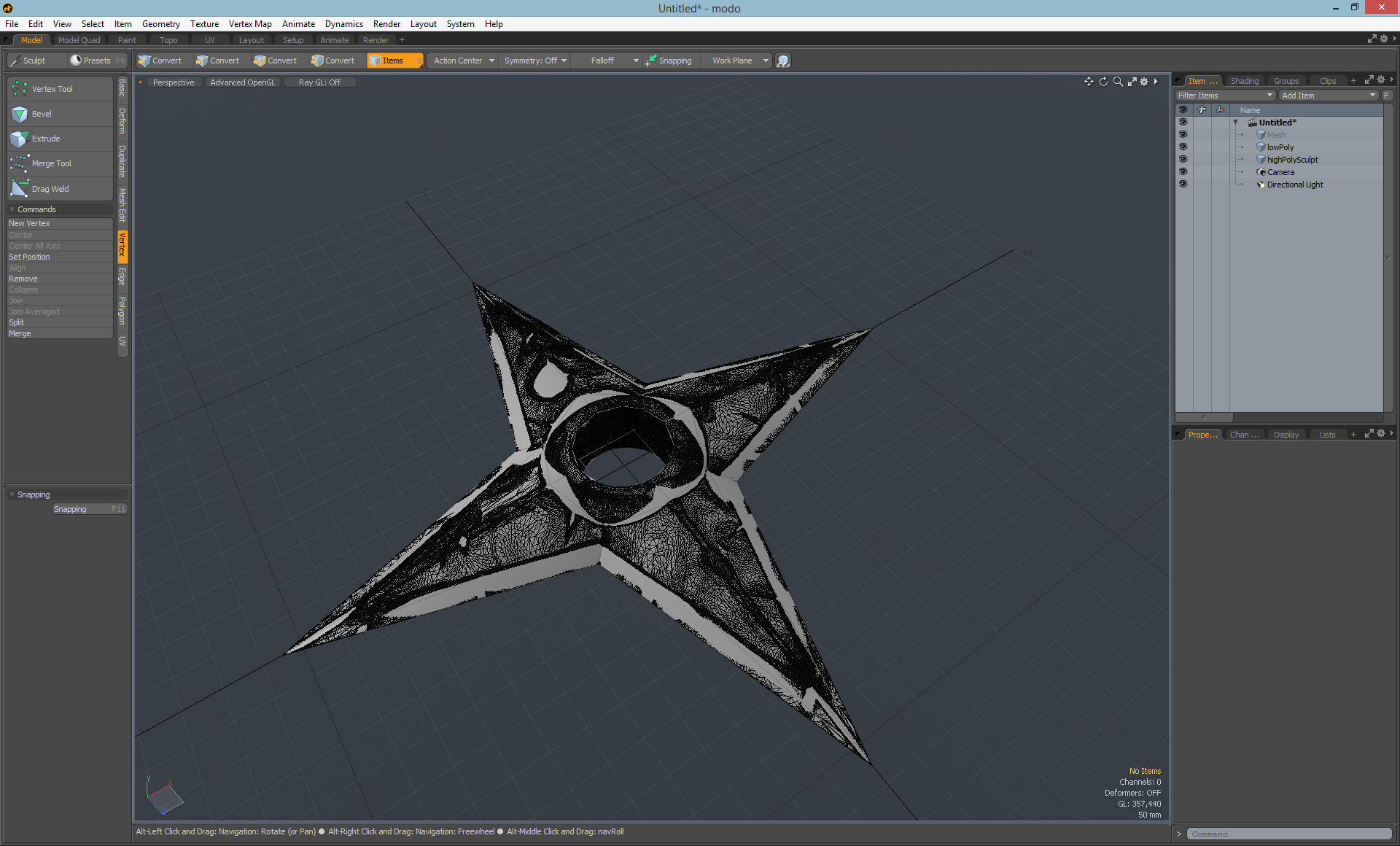1400x846 pixels.
Task: Switch to the Shading tab
Action: [x=1244, y=81]
